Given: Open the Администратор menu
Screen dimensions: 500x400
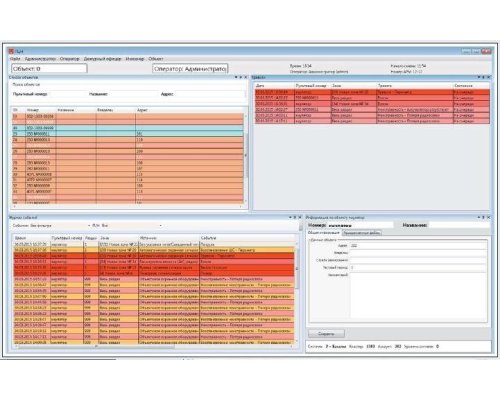Looking at the screenshot, I should [x=40, y=59].
